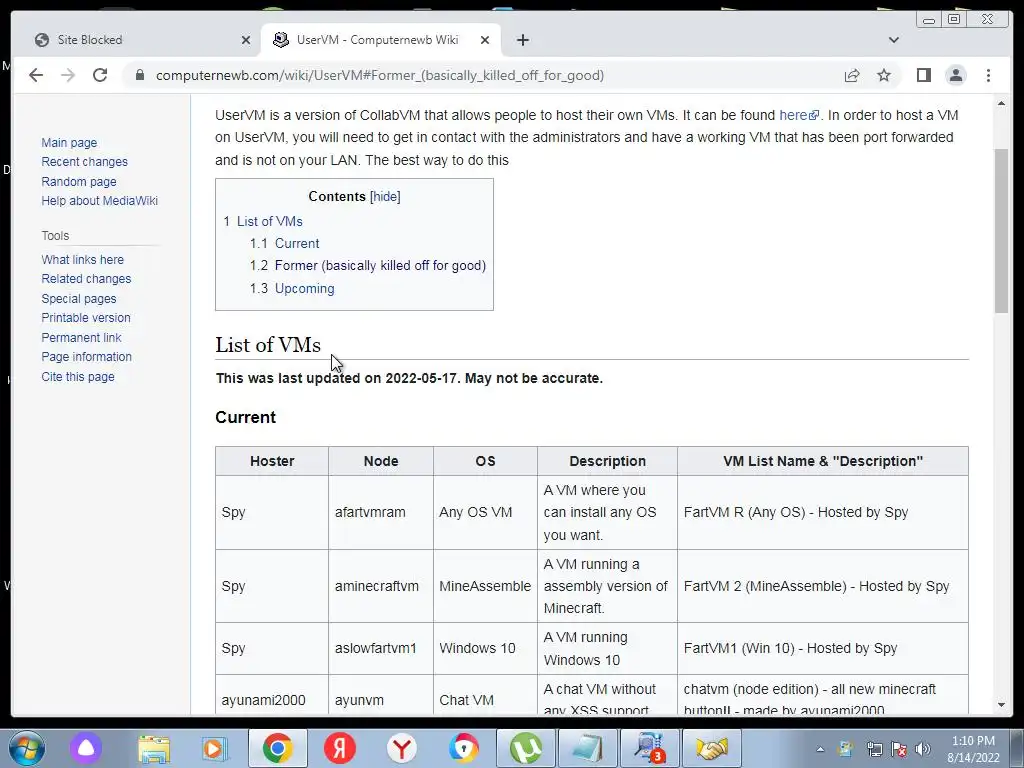This screenshot has height=768, width=1024.
Task: Jump to List of VMs in contents
Action: [269, 221]
